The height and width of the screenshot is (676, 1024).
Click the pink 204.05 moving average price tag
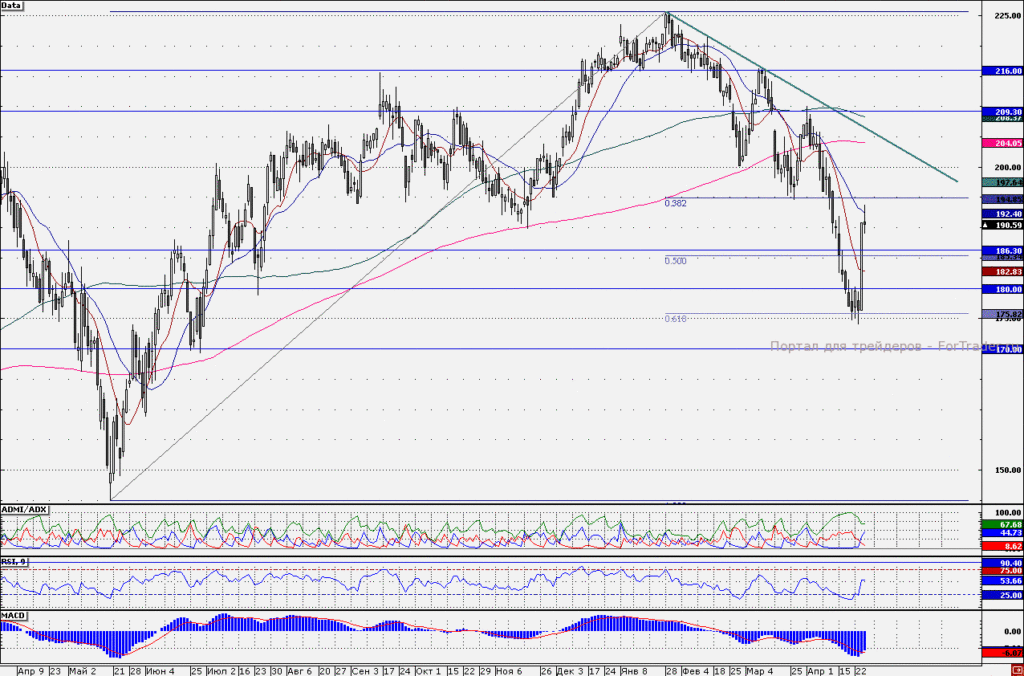coord(1002,143)
